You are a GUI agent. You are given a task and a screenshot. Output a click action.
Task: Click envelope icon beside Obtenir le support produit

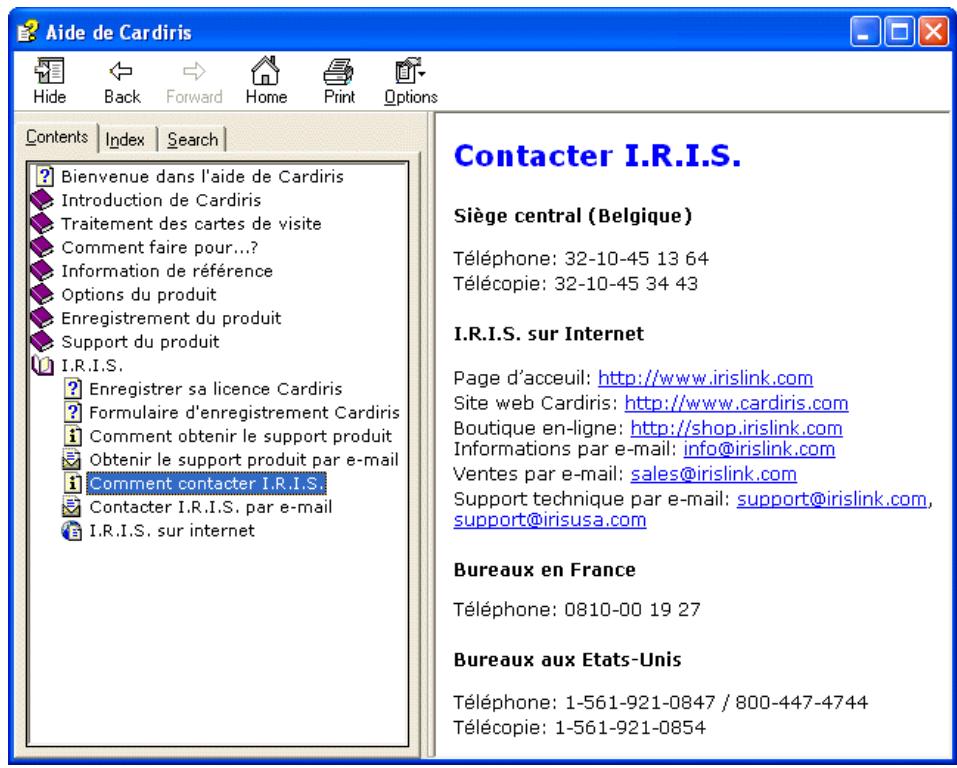coord(72,459)
